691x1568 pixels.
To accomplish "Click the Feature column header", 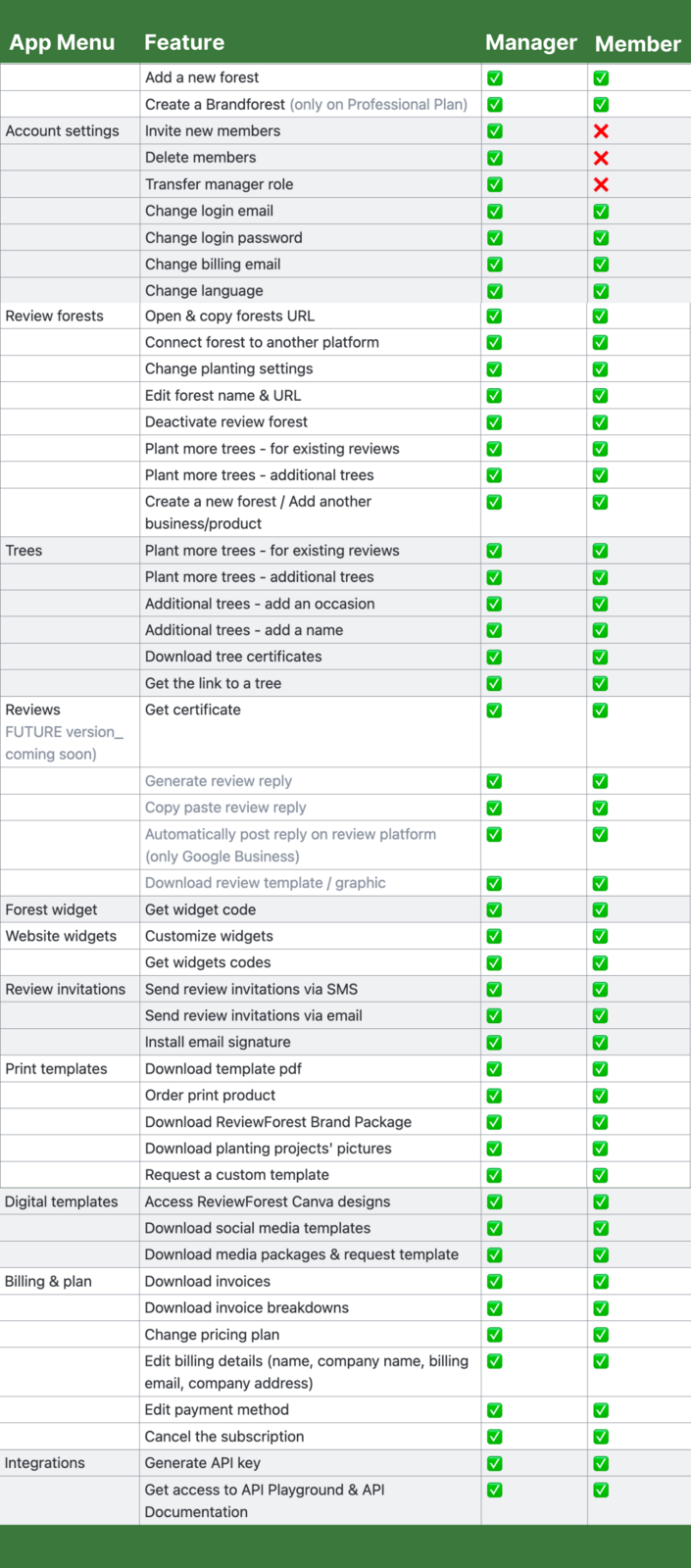I will (184, 42).
